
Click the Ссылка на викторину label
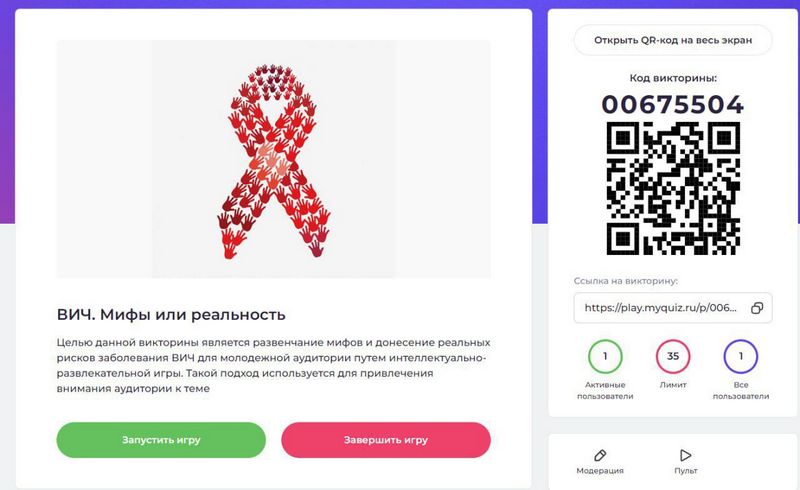click(x=626, y=281)
